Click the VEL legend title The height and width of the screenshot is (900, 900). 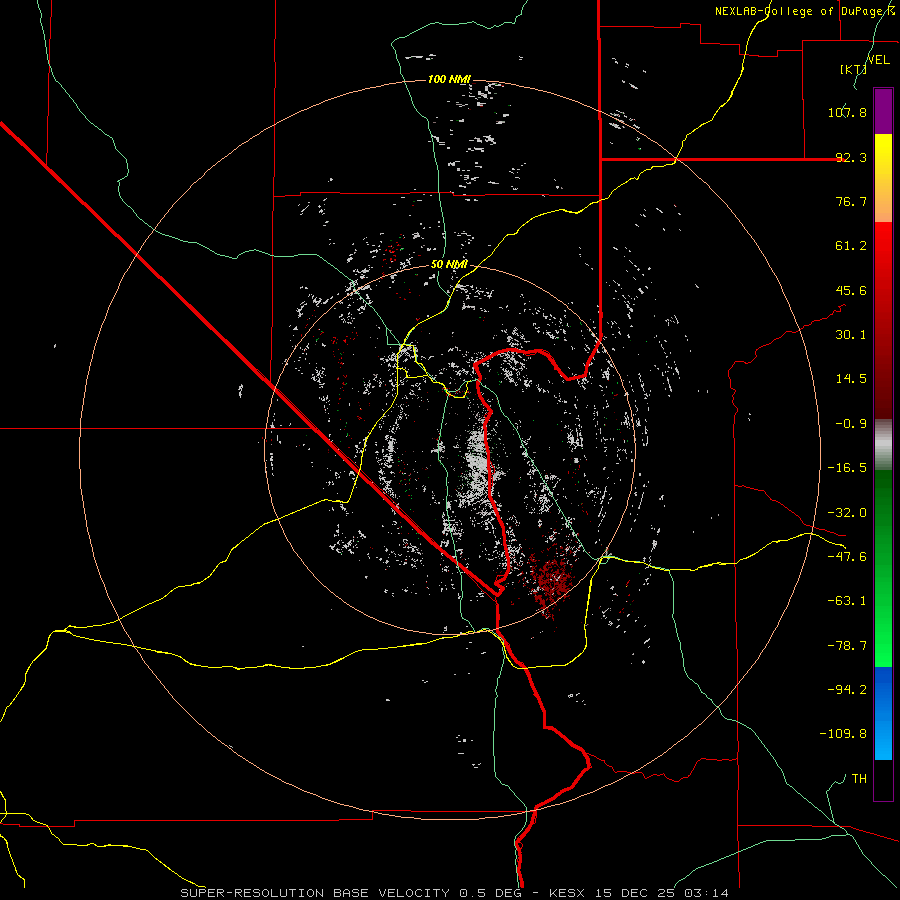[x=879, y=60]
